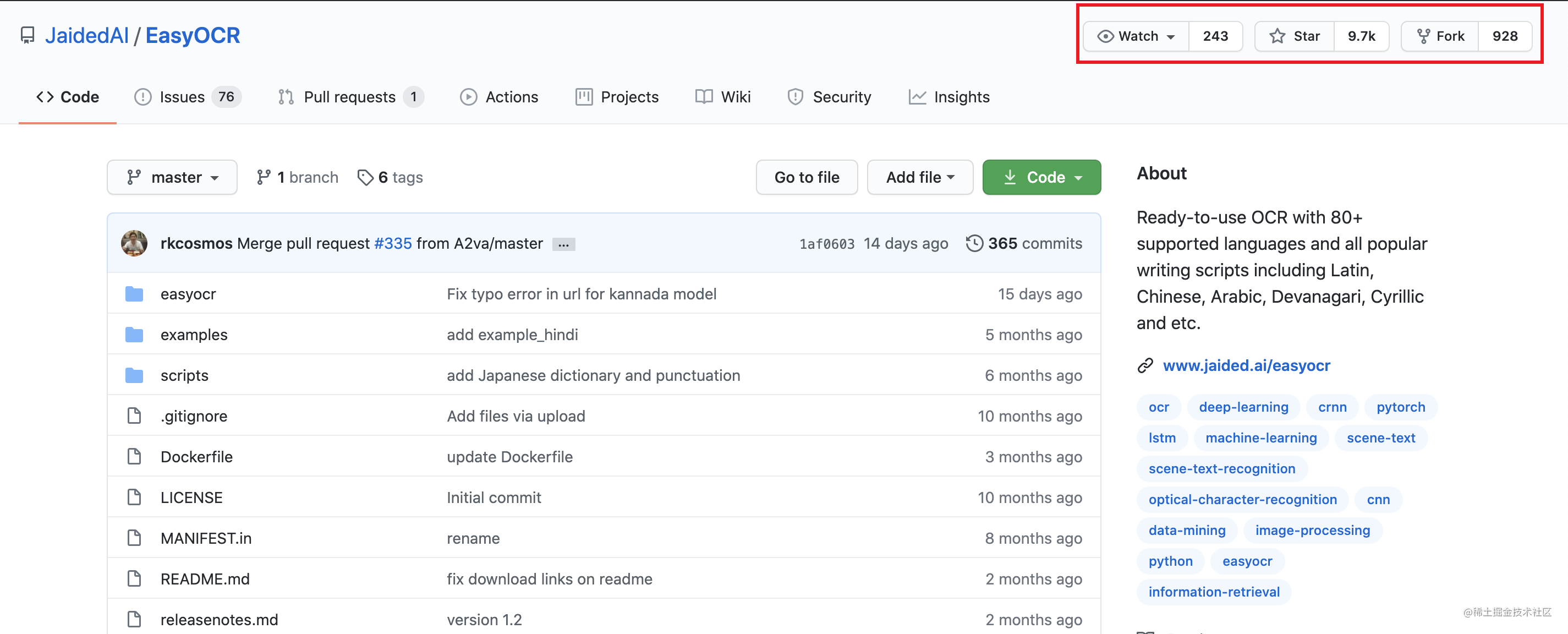This screenshot has height=634, width=1568.
Task: Open the Watch notifications dropdown
Action: [1136, 36]
